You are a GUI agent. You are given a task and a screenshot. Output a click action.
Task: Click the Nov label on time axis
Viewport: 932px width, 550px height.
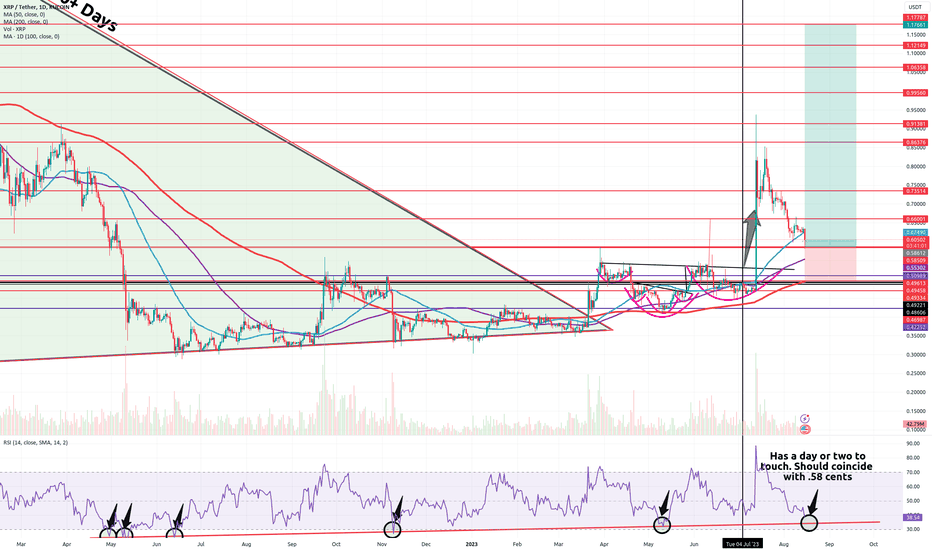tap(382, 544)
